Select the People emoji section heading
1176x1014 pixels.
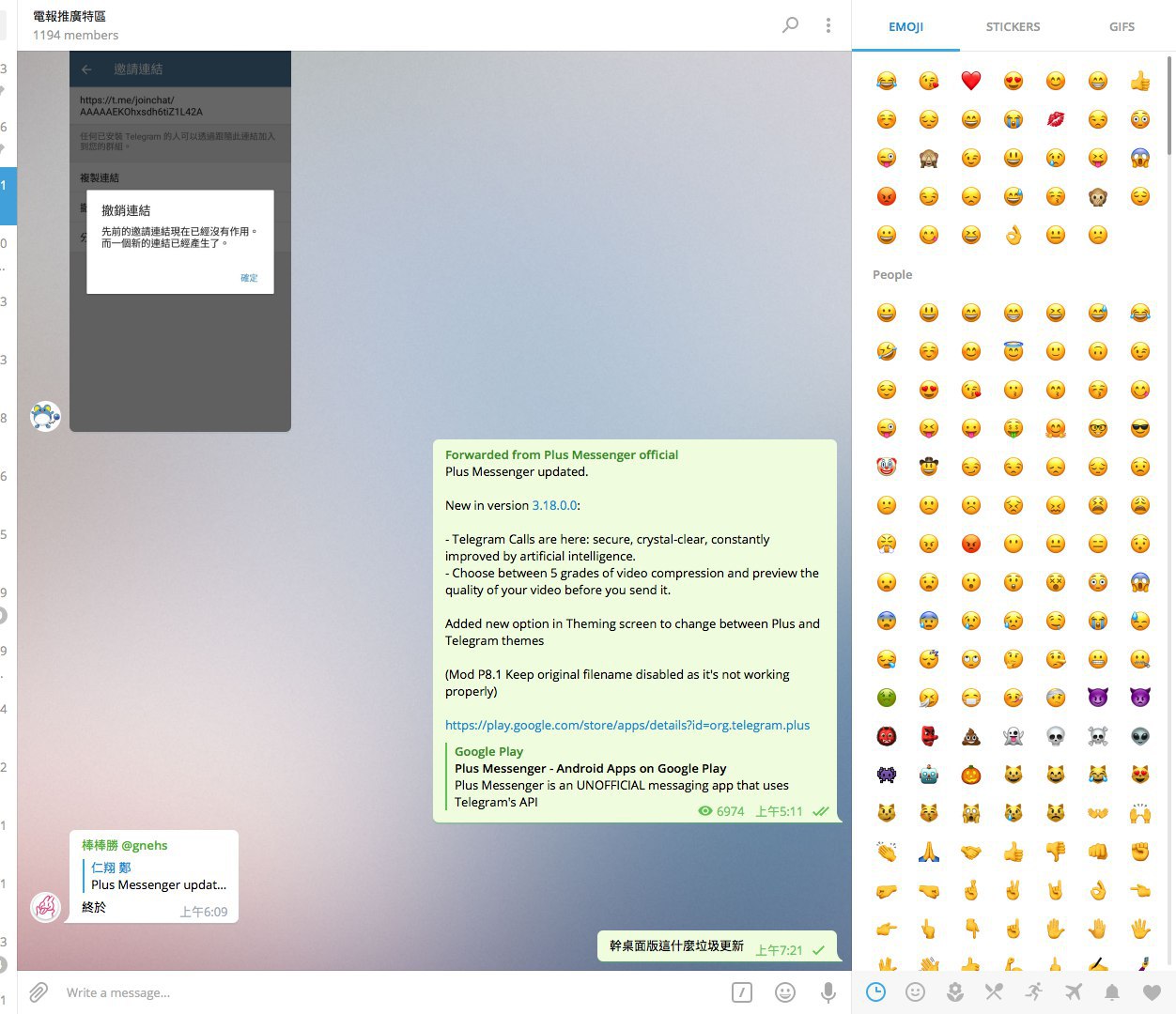tap(892, 274)
